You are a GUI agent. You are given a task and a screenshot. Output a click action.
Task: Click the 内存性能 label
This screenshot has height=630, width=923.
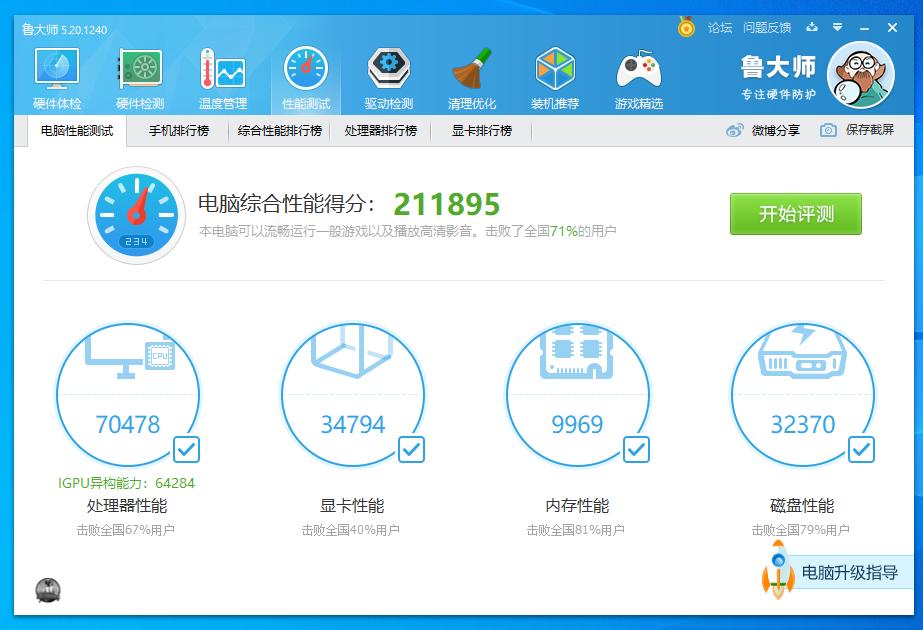[577, 506]
